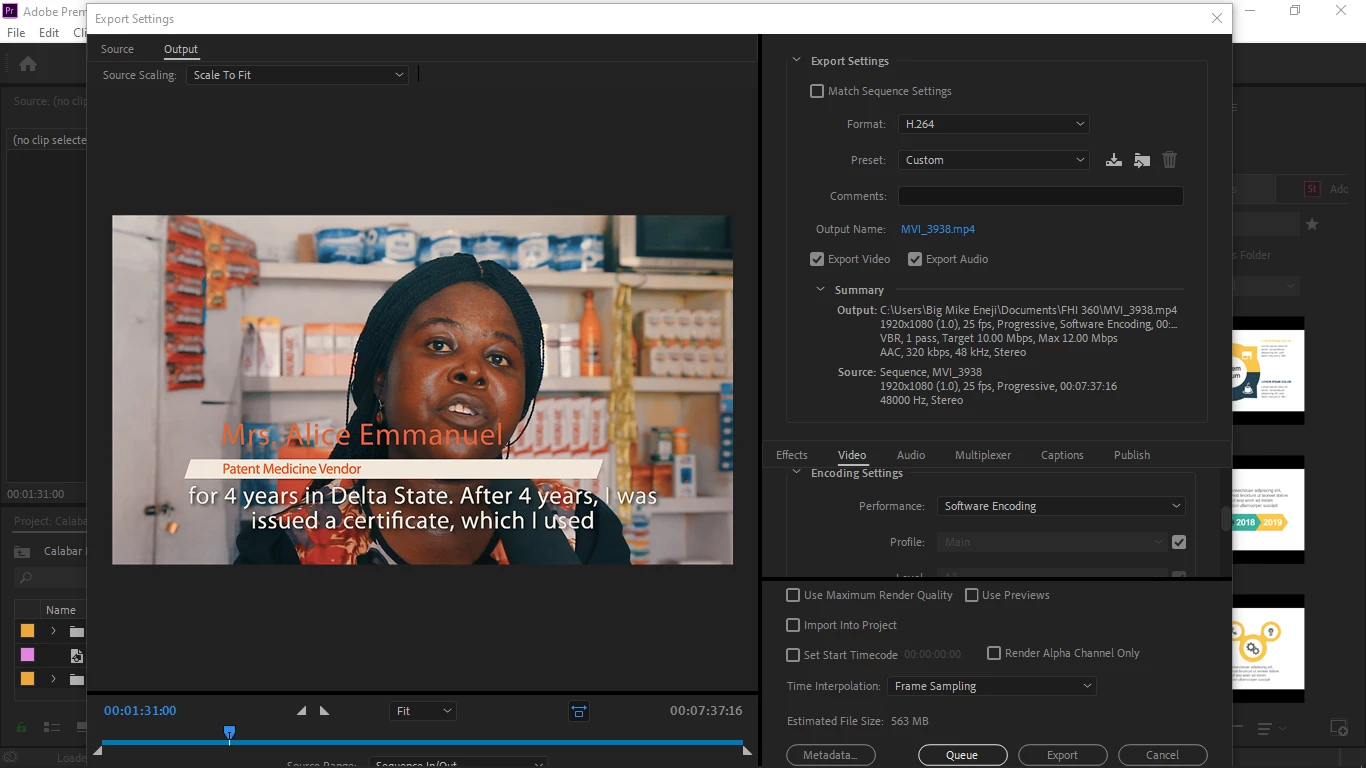Open the File menu
This screenshot has height=768, width=1366.
[x=16, y=33]
